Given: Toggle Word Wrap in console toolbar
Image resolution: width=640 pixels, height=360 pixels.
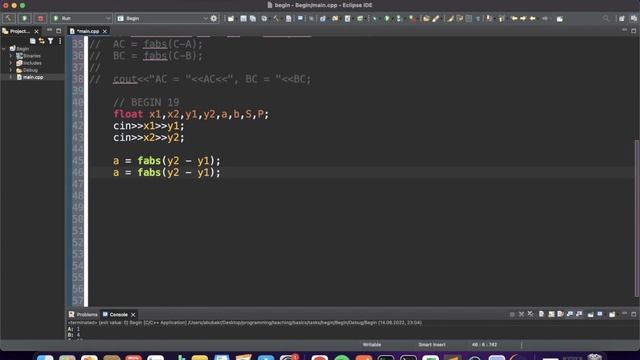Looking at the screenshot, I should [x=561, y=314].
